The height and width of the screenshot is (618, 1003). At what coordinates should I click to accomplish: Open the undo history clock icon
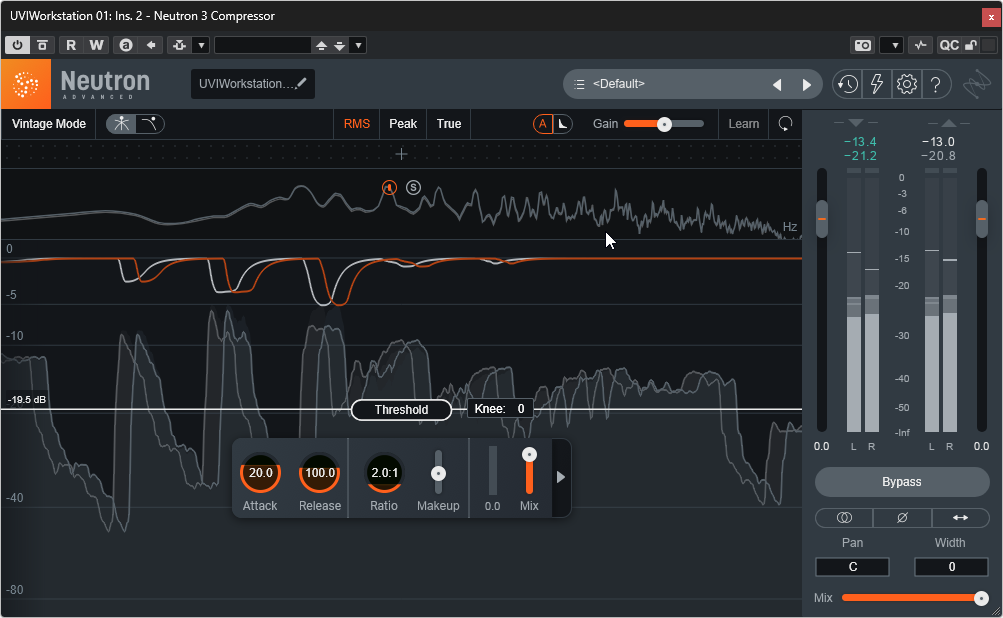[x=848, y=84]
